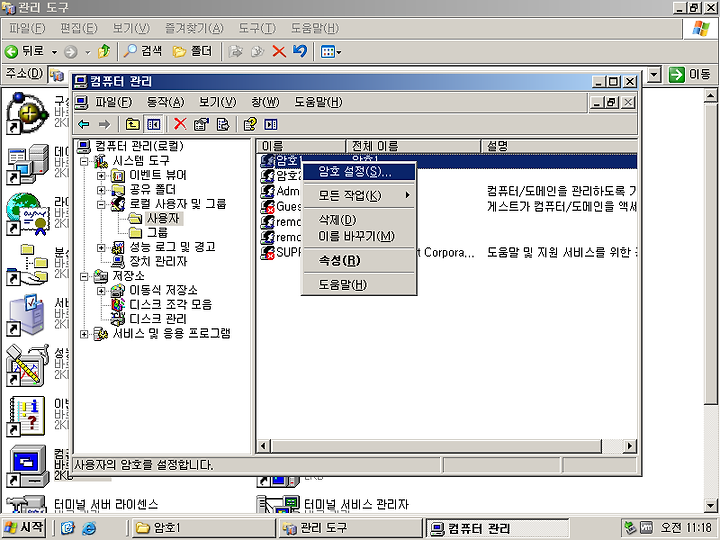This screenshot has width=720, height=540.
Task: Click the 전체 이름 column header
Action: click(413, 146)
